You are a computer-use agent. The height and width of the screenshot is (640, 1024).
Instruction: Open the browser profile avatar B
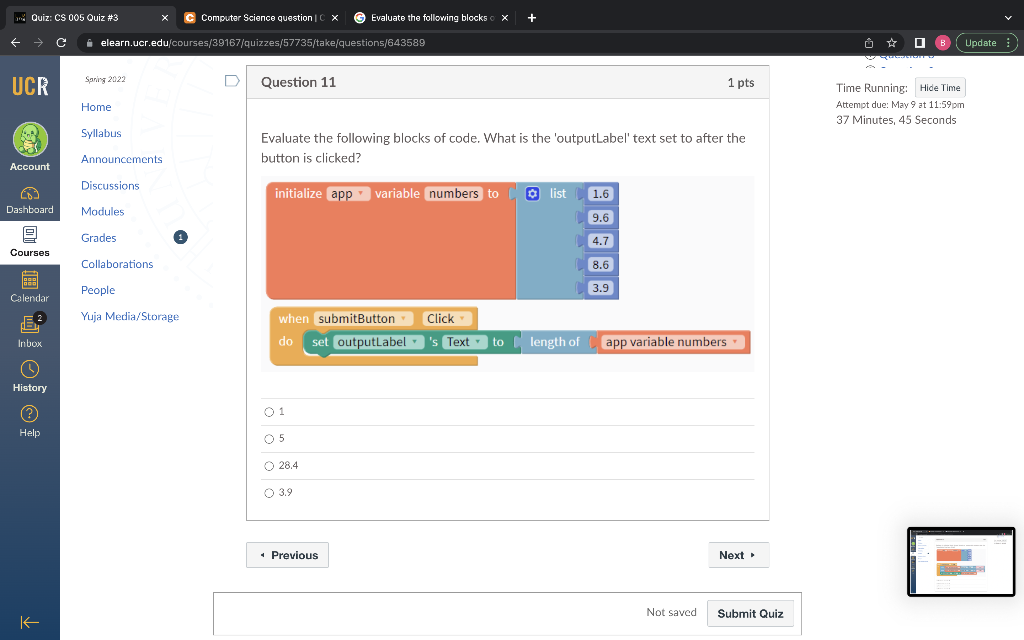pos(942,43)
